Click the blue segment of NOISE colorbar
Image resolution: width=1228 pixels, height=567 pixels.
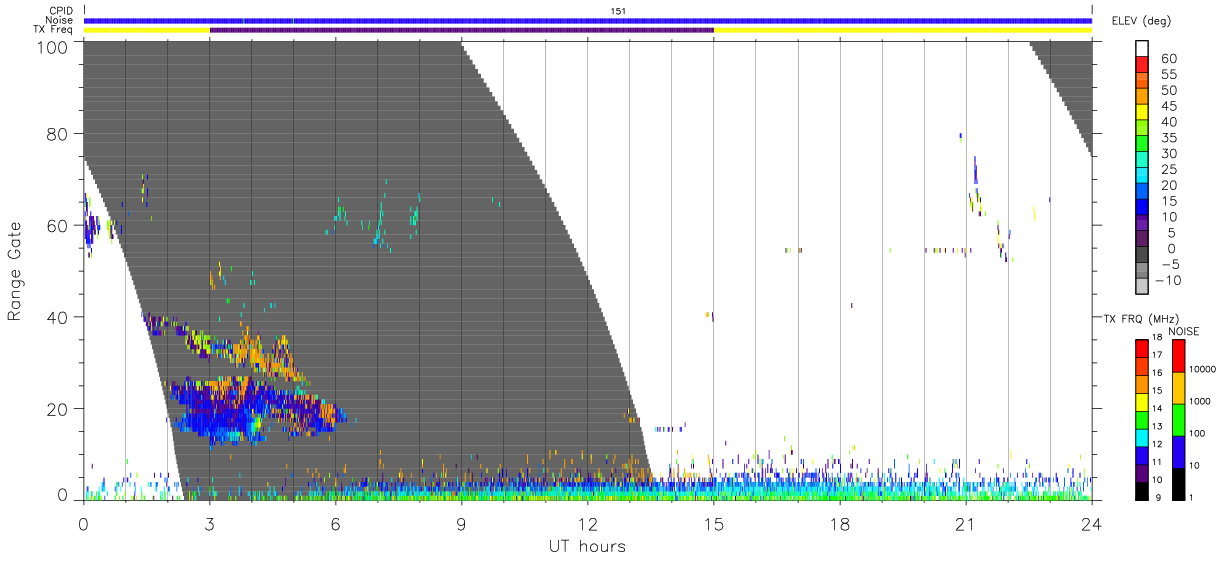coord(1178,452)
